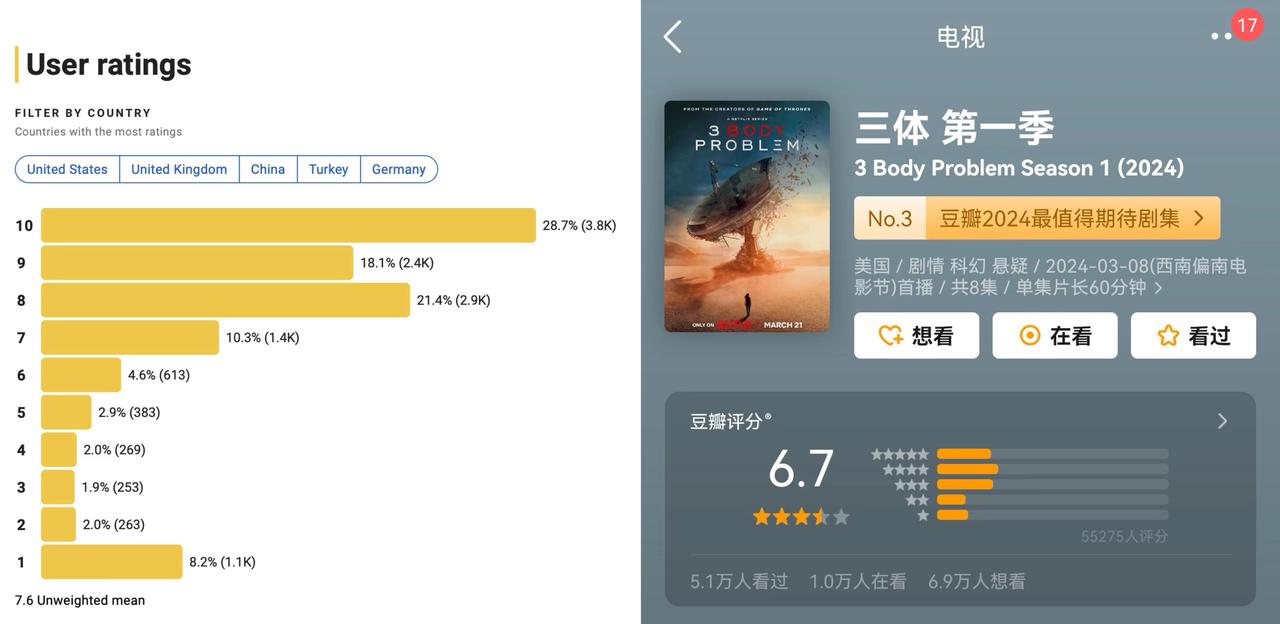Open the No.3 豆瓣2024最值得期待剧集 banner
Screen dimensions: 1280x624
(1037, 218)
